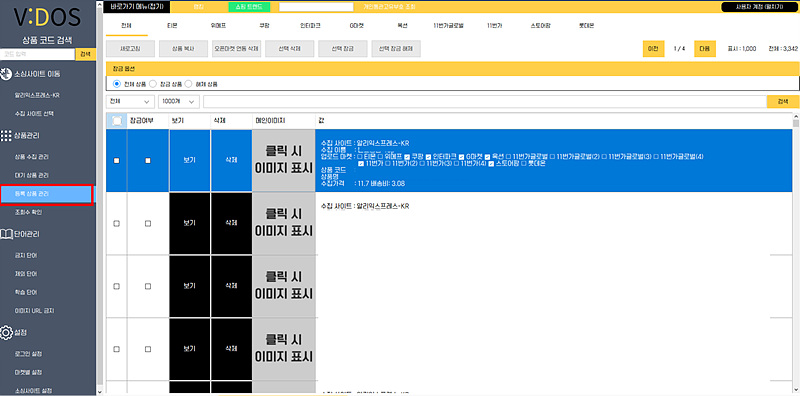This screenshot has width=800, height=396.
Task: Click the open book icon beside 단어관리
Action: tap(6, 234)
